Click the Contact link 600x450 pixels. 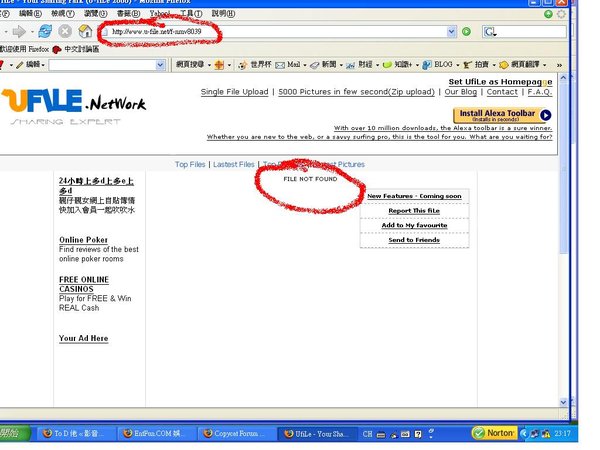502,92
